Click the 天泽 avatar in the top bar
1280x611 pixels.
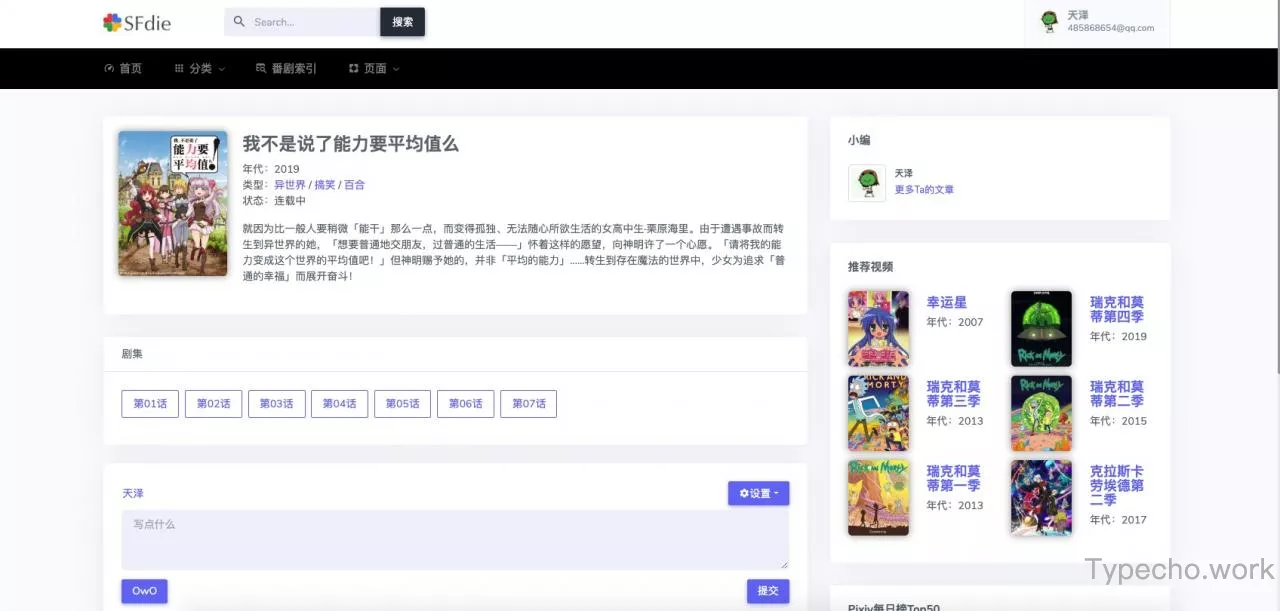coord(1049,21)
